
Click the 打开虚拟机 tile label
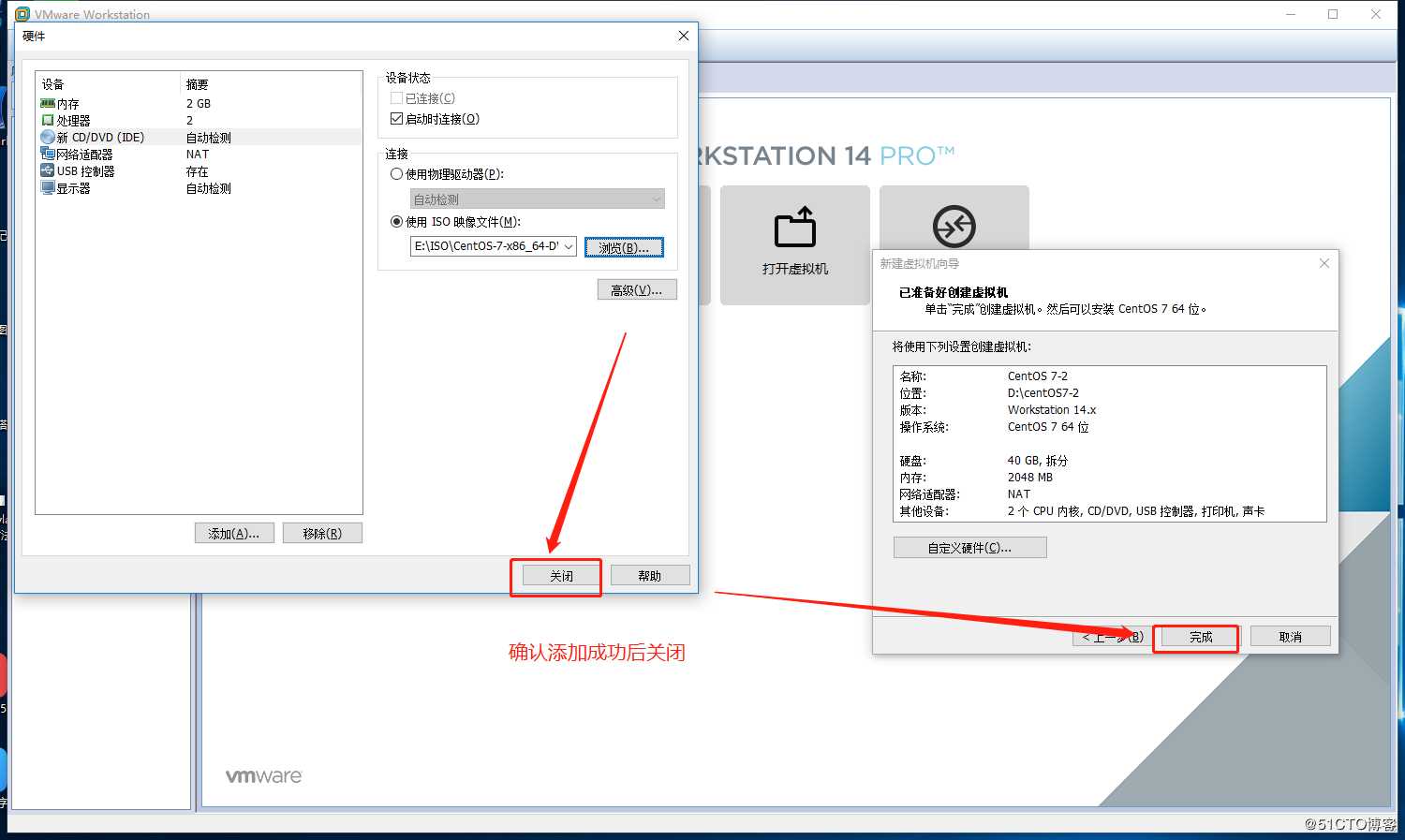tap(795, 269)
